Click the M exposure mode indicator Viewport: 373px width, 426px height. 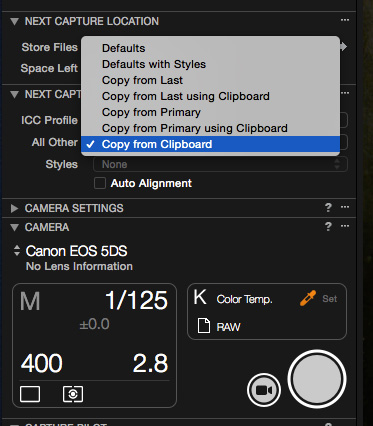30,301
